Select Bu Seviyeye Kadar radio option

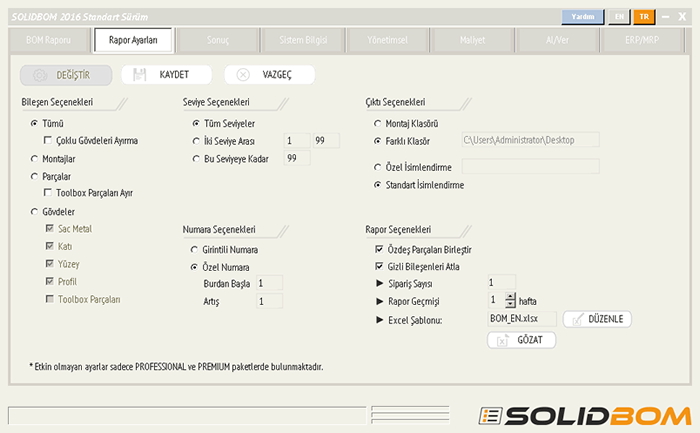coord(196,158)
